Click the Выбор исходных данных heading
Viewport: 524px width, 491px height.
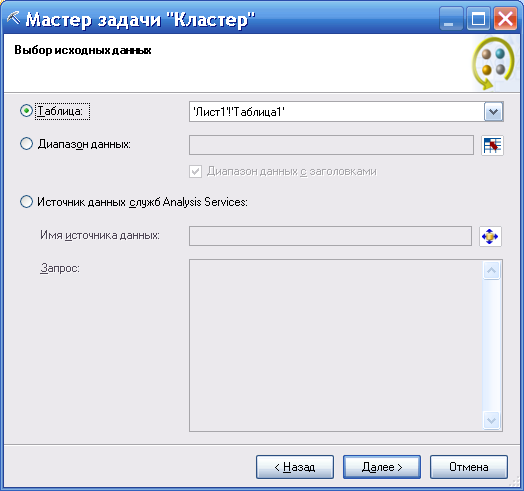tap(83, 50)
